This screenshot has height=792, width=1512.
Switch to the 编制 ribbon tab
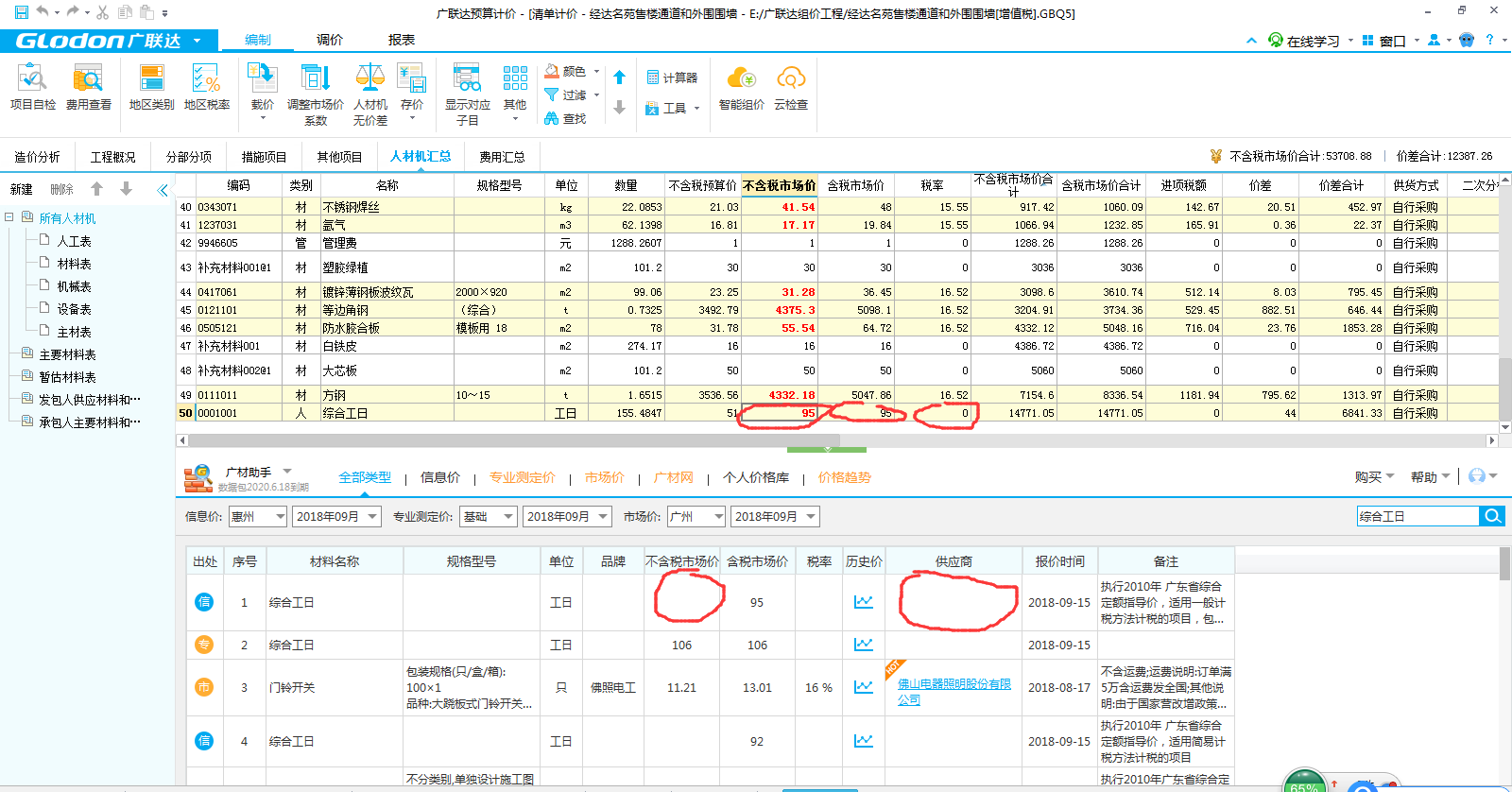(x=257, y=40)
